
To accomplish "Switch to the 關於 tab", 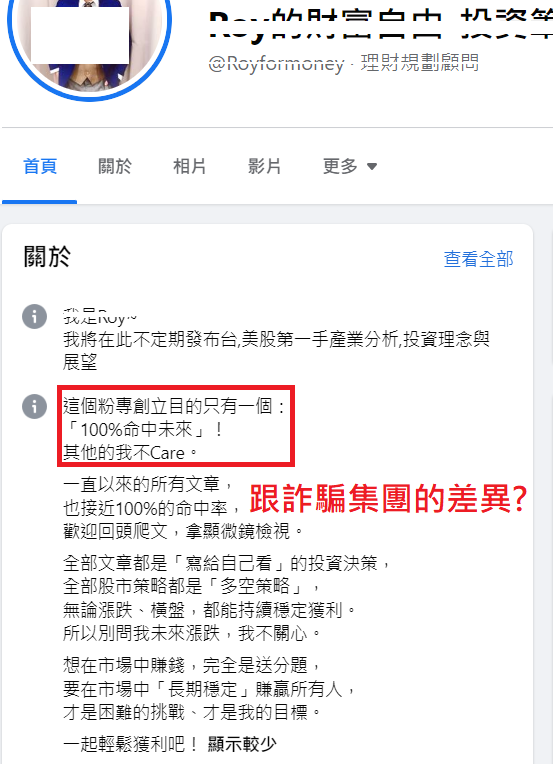I will (x=114, y=167).
